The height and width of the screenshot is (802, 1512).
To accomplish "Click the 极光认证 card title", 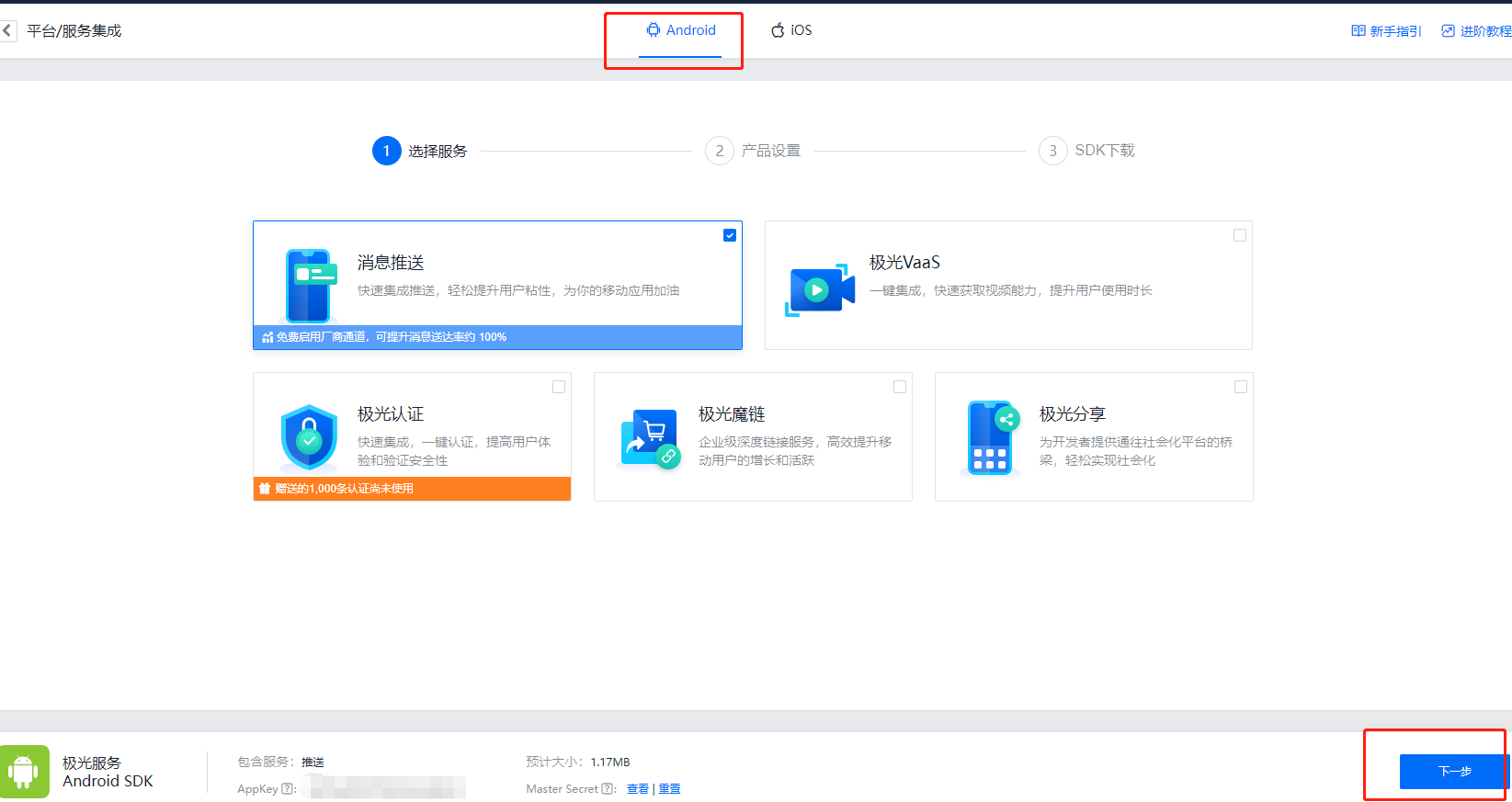I will pos(391,414).
